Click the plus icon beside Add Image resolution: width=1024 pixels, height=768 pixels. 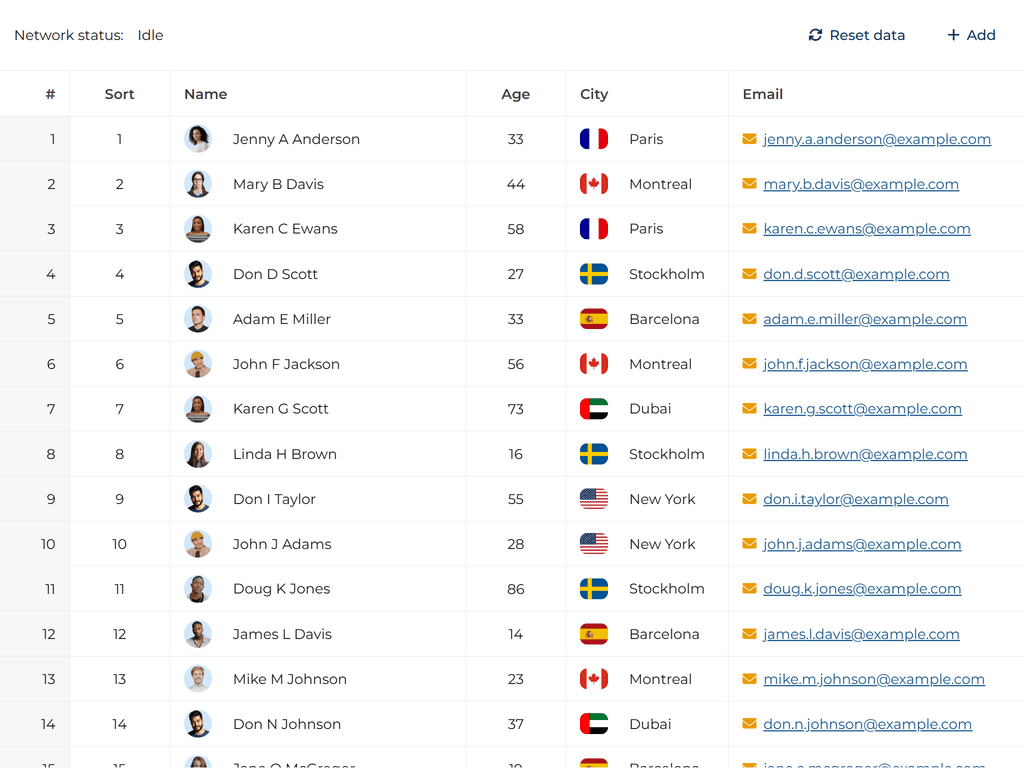pos(953,35)
